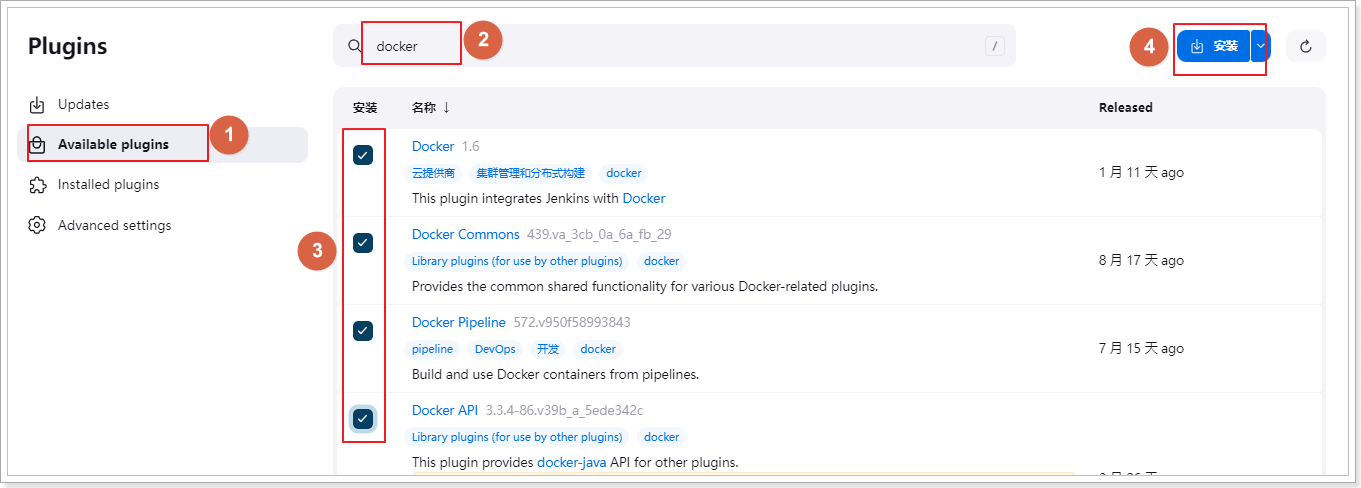The height and width of the screenshot is (488, 1361).
Task: Click the sort arrow beside 名称 header
Action: [446, 107]
